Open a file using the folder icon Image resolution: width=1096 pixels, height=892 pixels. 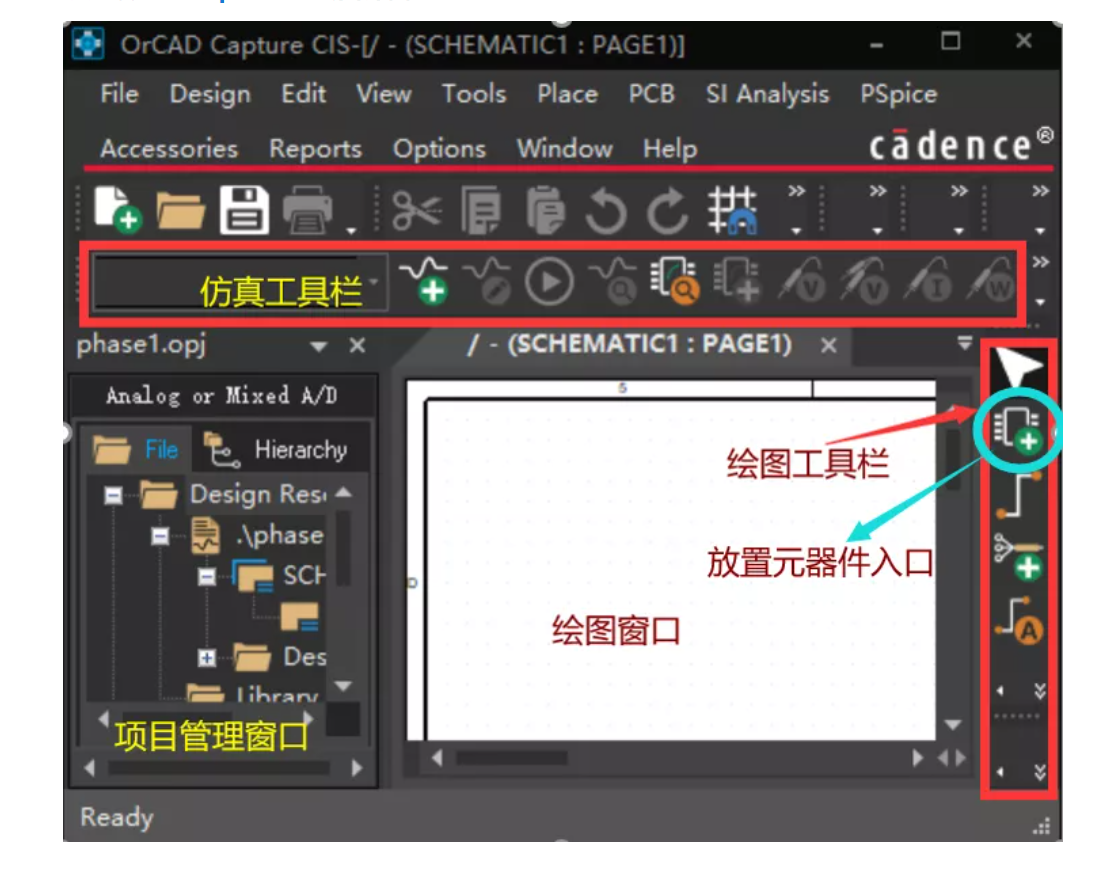click(180, 210)
